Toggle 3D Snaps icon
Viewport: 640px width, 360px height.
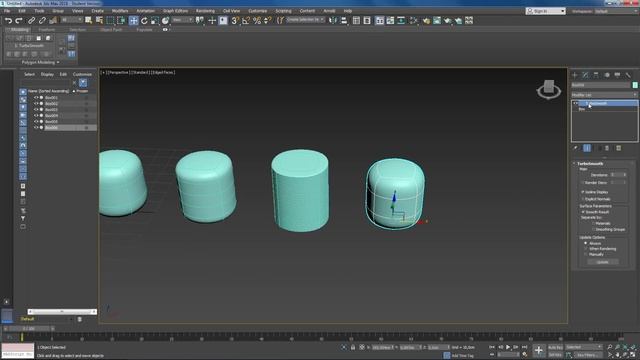pos(235,20)
